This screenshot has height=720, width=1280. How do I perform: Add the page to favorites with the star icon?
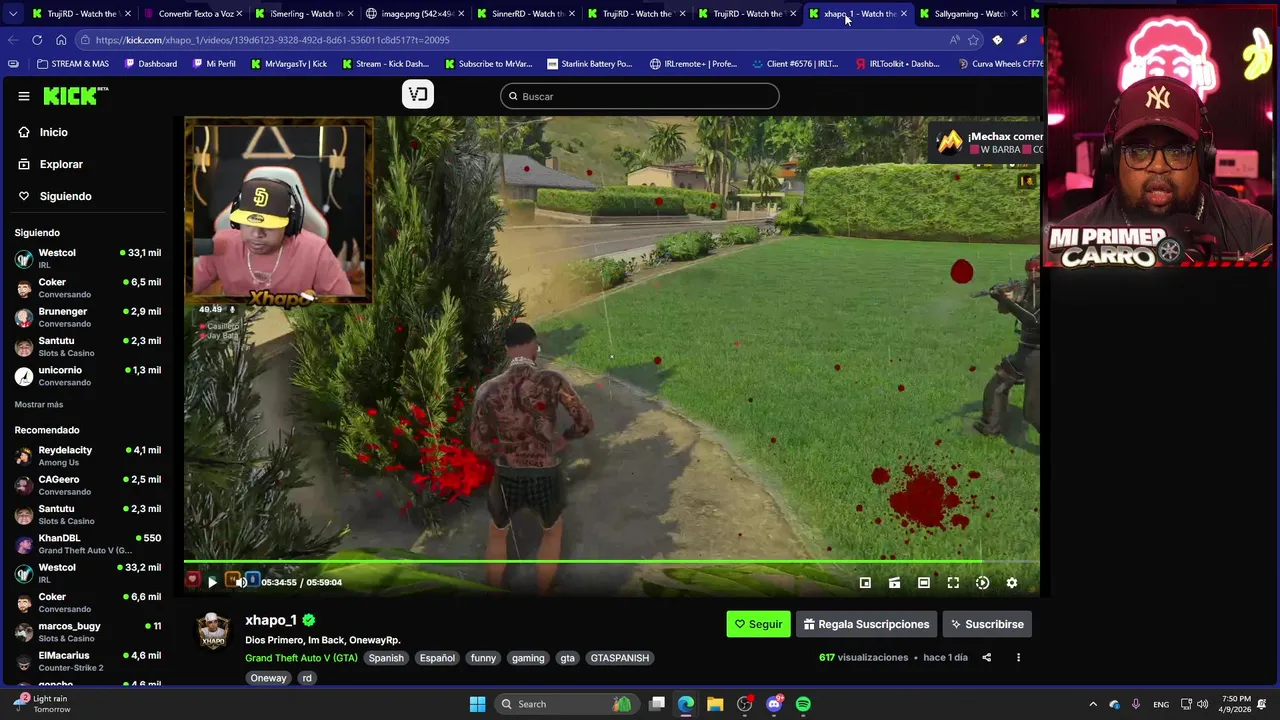974,40
